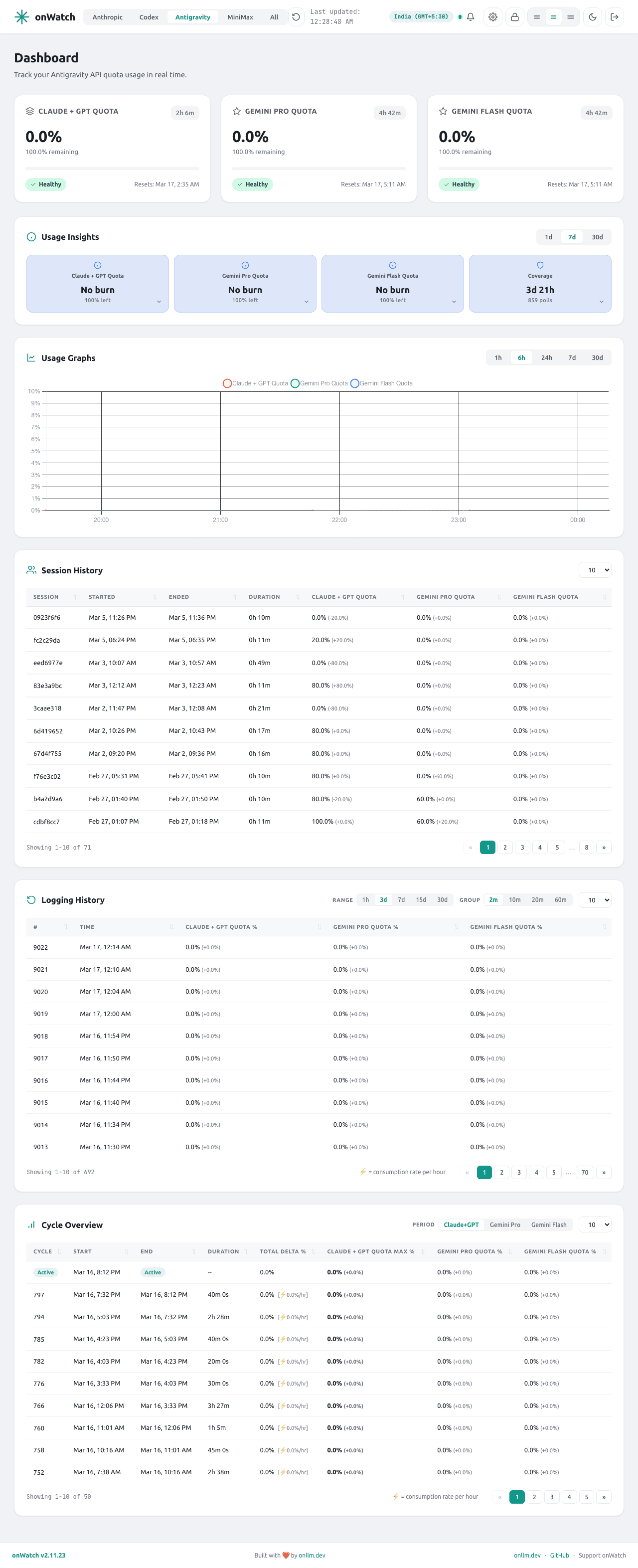Open page 70 of Logging History
638x1568 pixels.
(x=585, y=1172)
